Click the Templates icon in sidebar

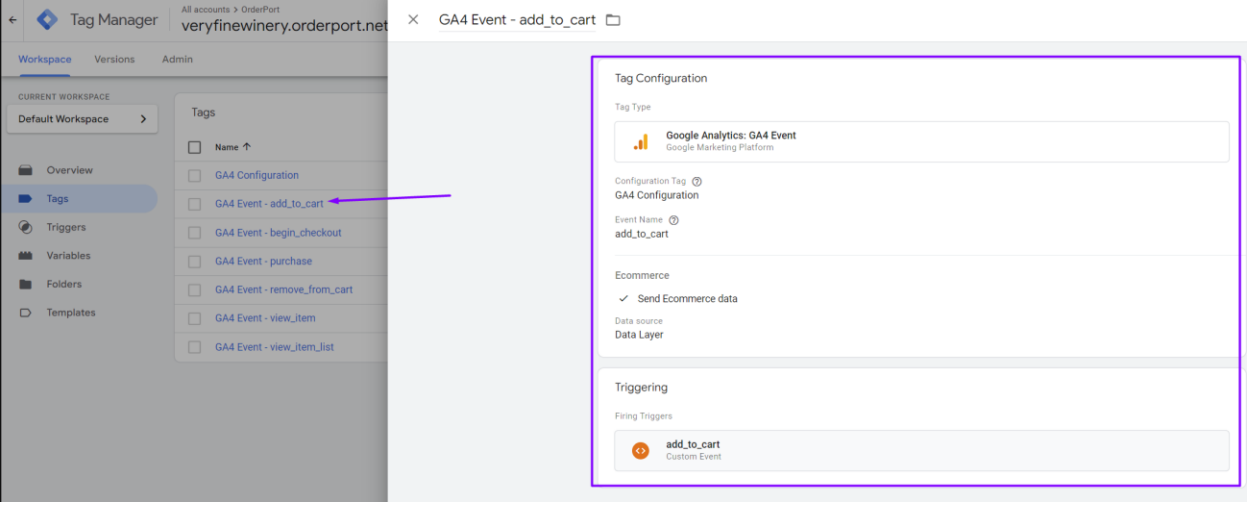click(x=26, y=313)
